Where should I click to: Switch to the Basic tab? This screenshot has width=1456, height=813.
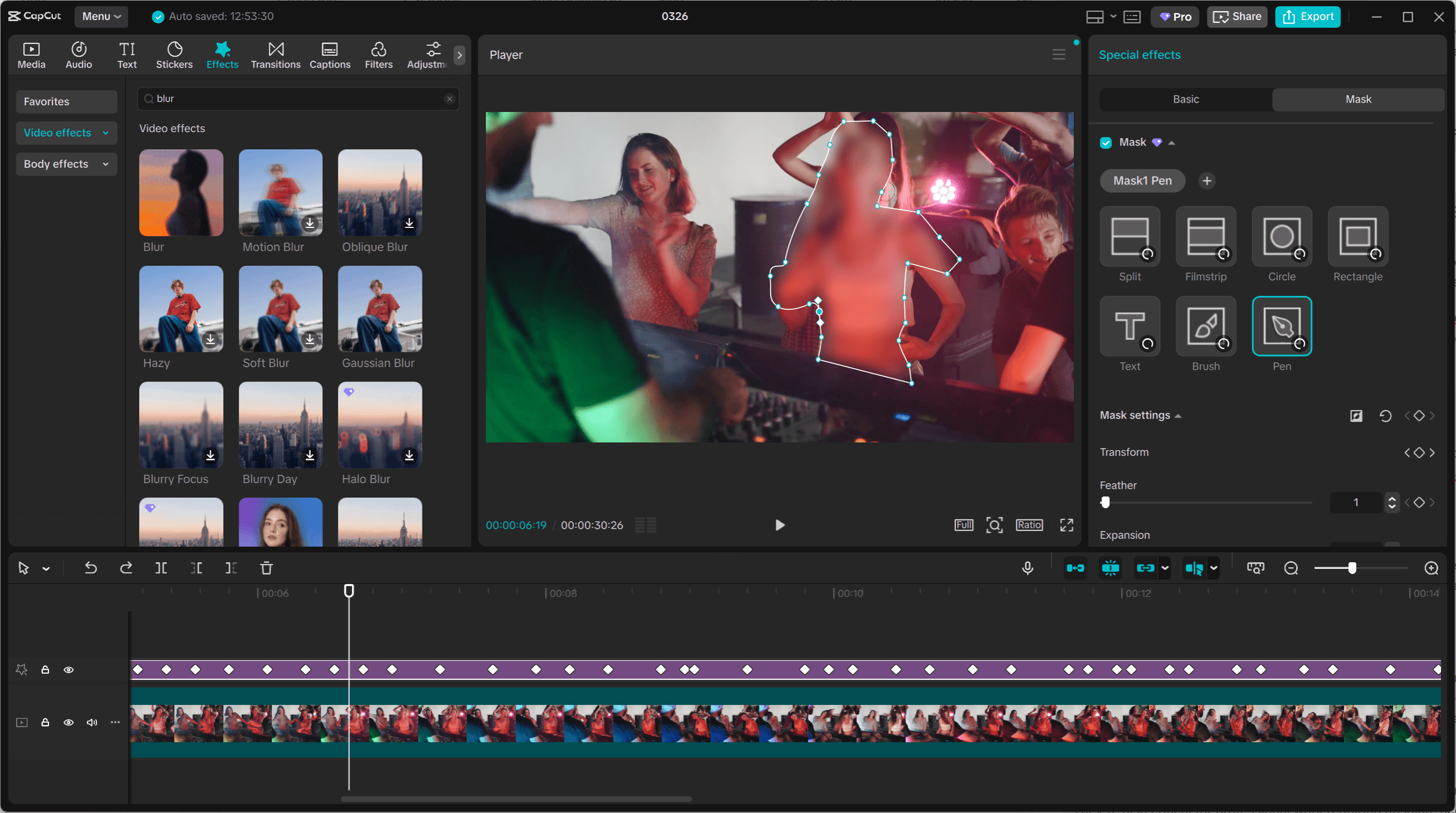pos(1186,99)
